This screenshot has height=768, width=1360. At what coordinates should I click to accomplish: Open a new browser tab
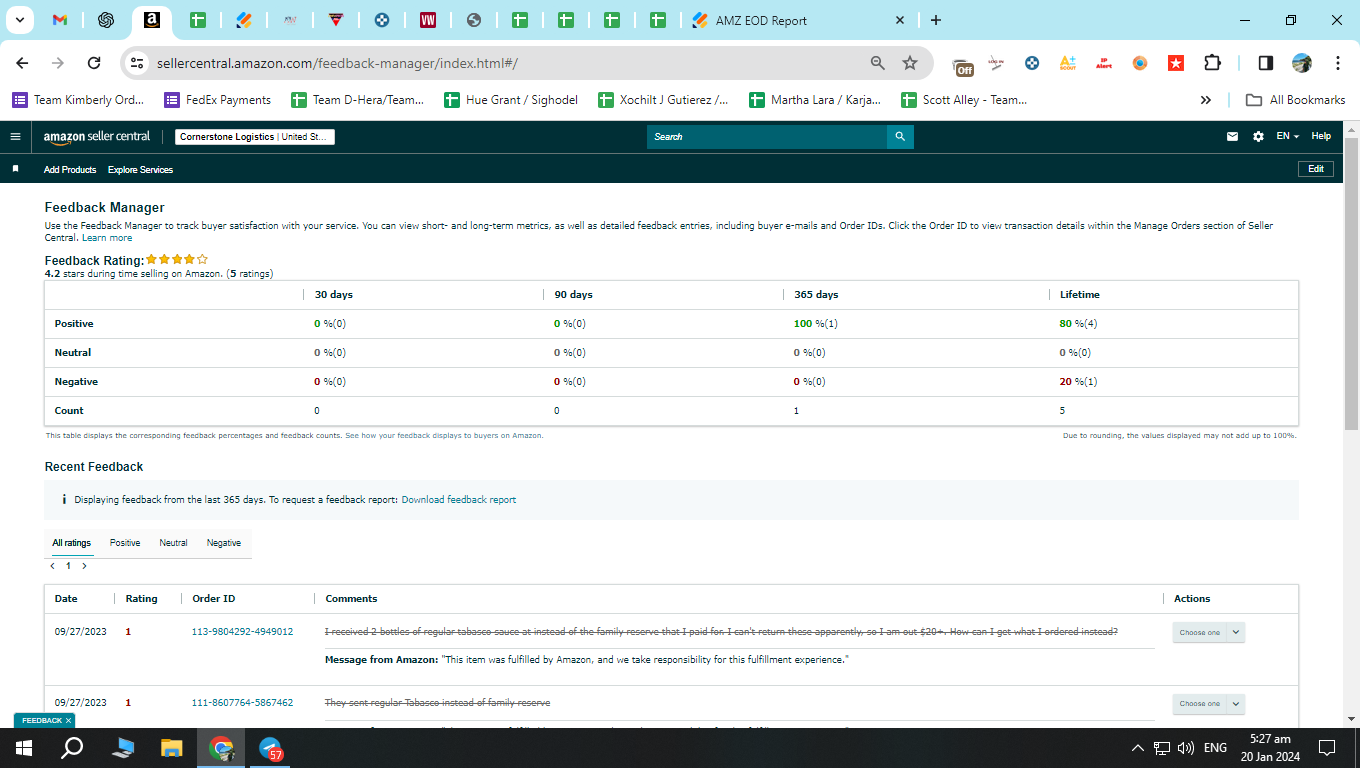936,20
